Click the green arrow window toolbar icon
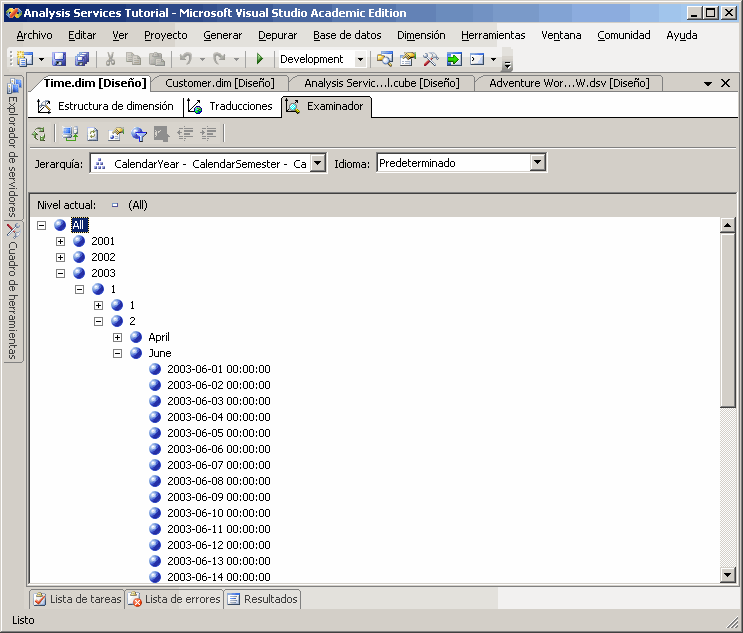Viewport: 743px width, 633px height. point(454,59)
